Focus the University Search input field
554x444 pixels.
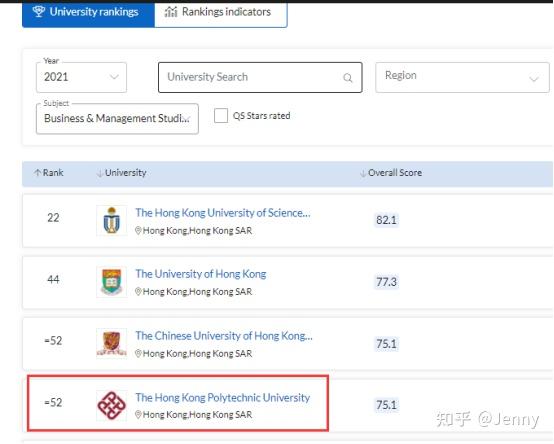pos(260,77)
